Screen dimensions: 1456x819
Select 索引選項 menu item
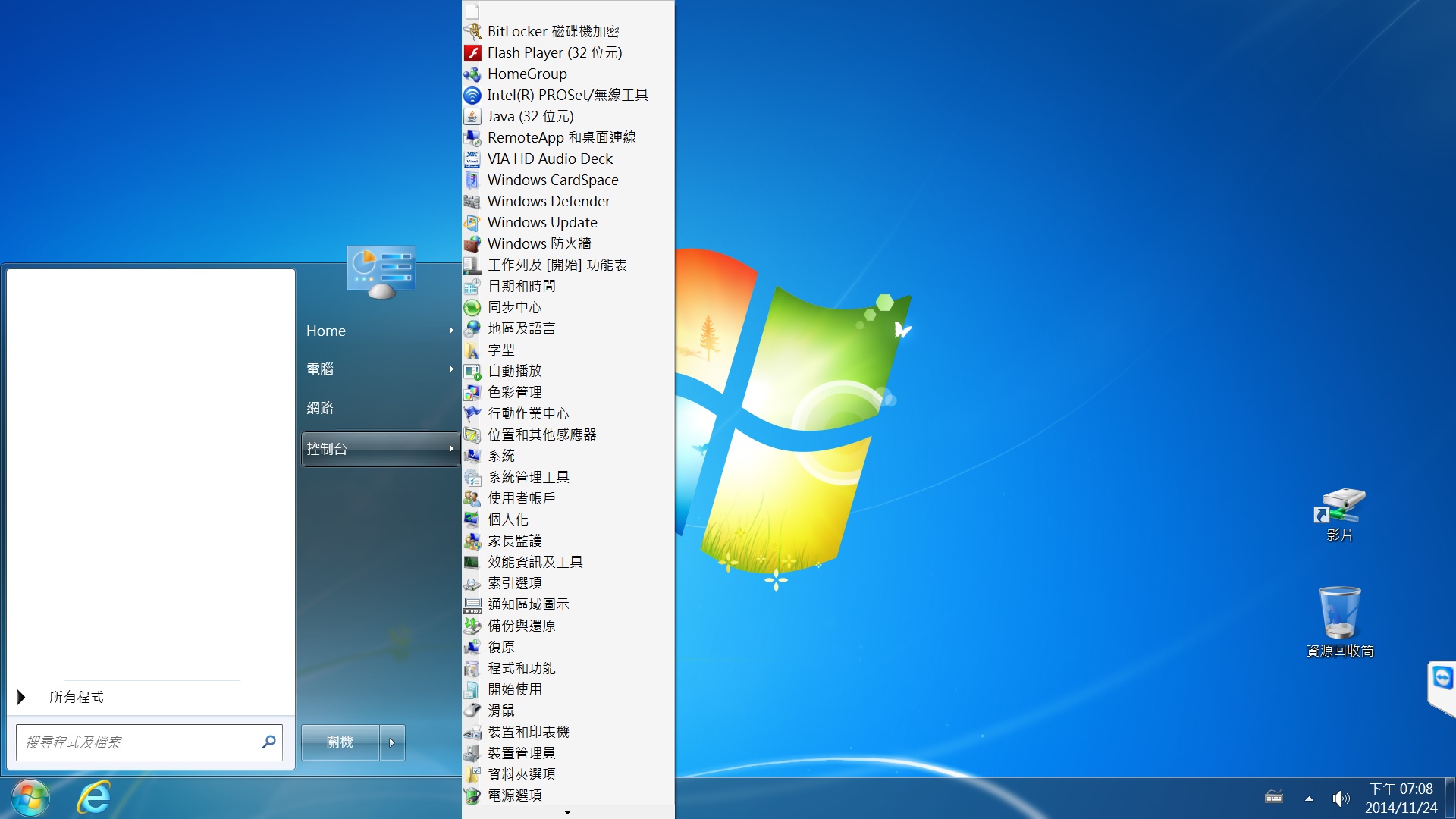point(568,584)
